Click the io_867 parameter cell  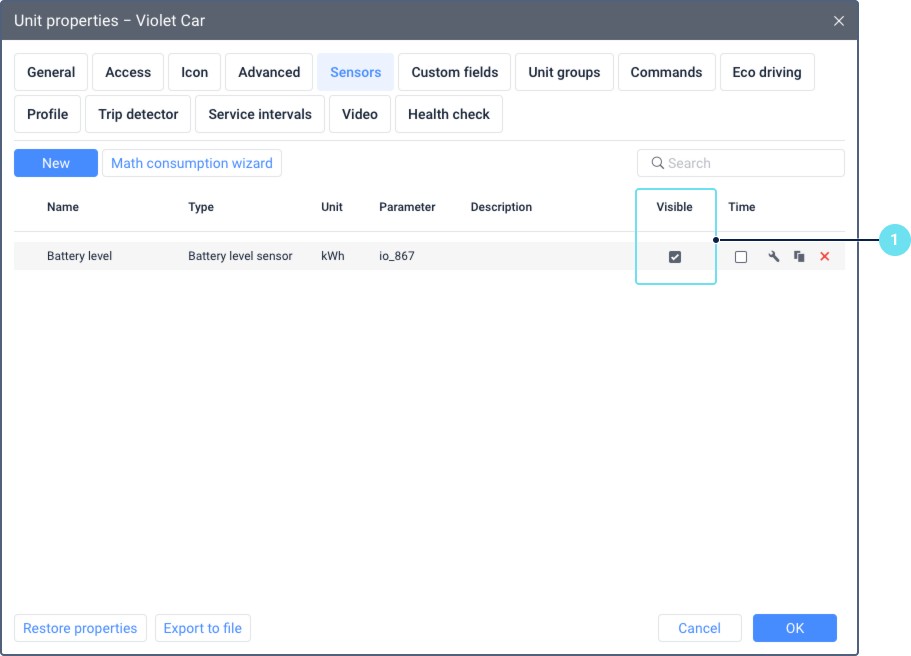click(x=397, y=256)
